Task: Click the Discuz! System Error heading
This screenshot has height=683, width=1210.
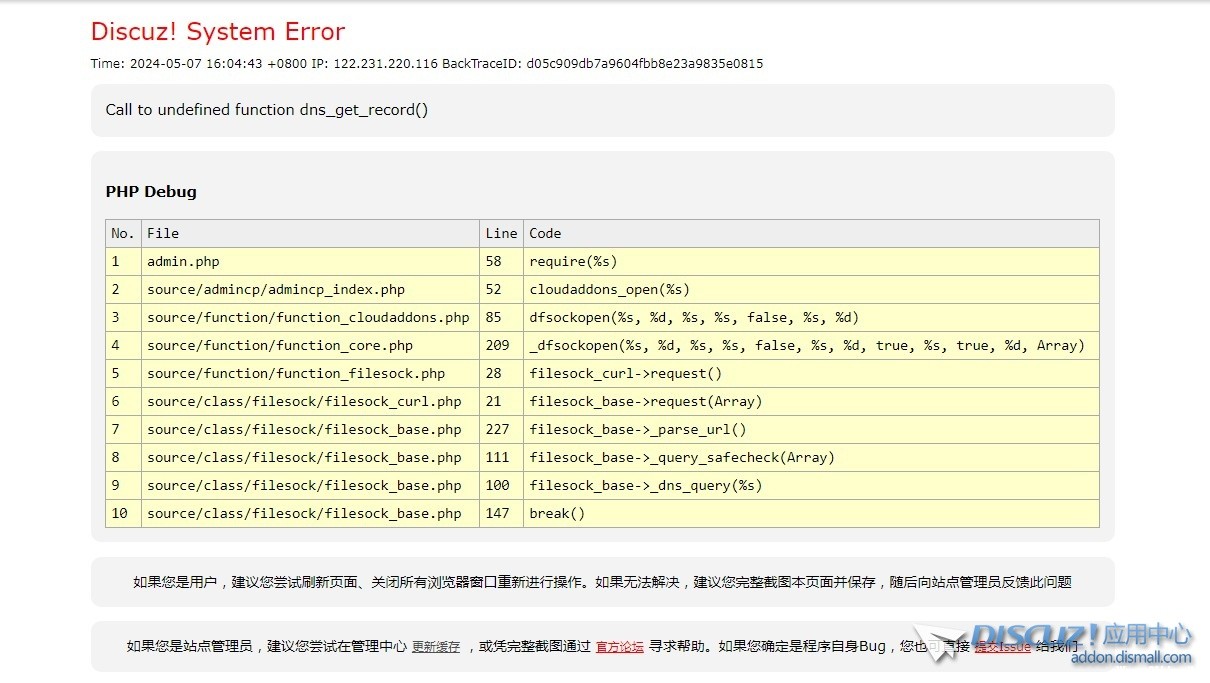Action: tap(218, 32)
